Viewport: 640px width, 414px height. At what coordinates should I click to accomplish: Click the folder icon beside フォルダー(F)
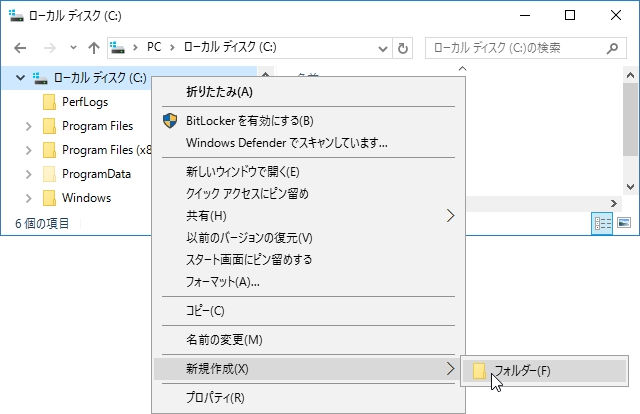pos(480,371)
